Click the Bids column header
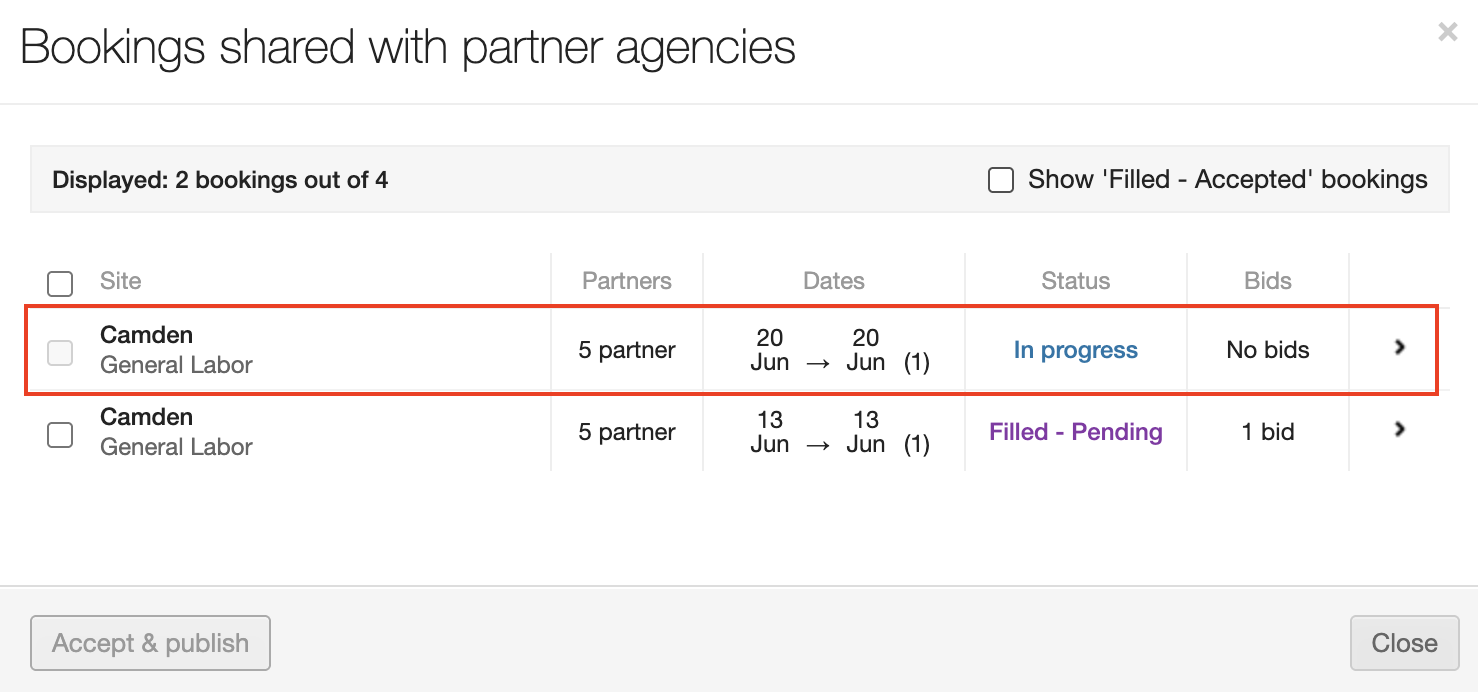This screenshot has height=692, width=1478. 1267,281
